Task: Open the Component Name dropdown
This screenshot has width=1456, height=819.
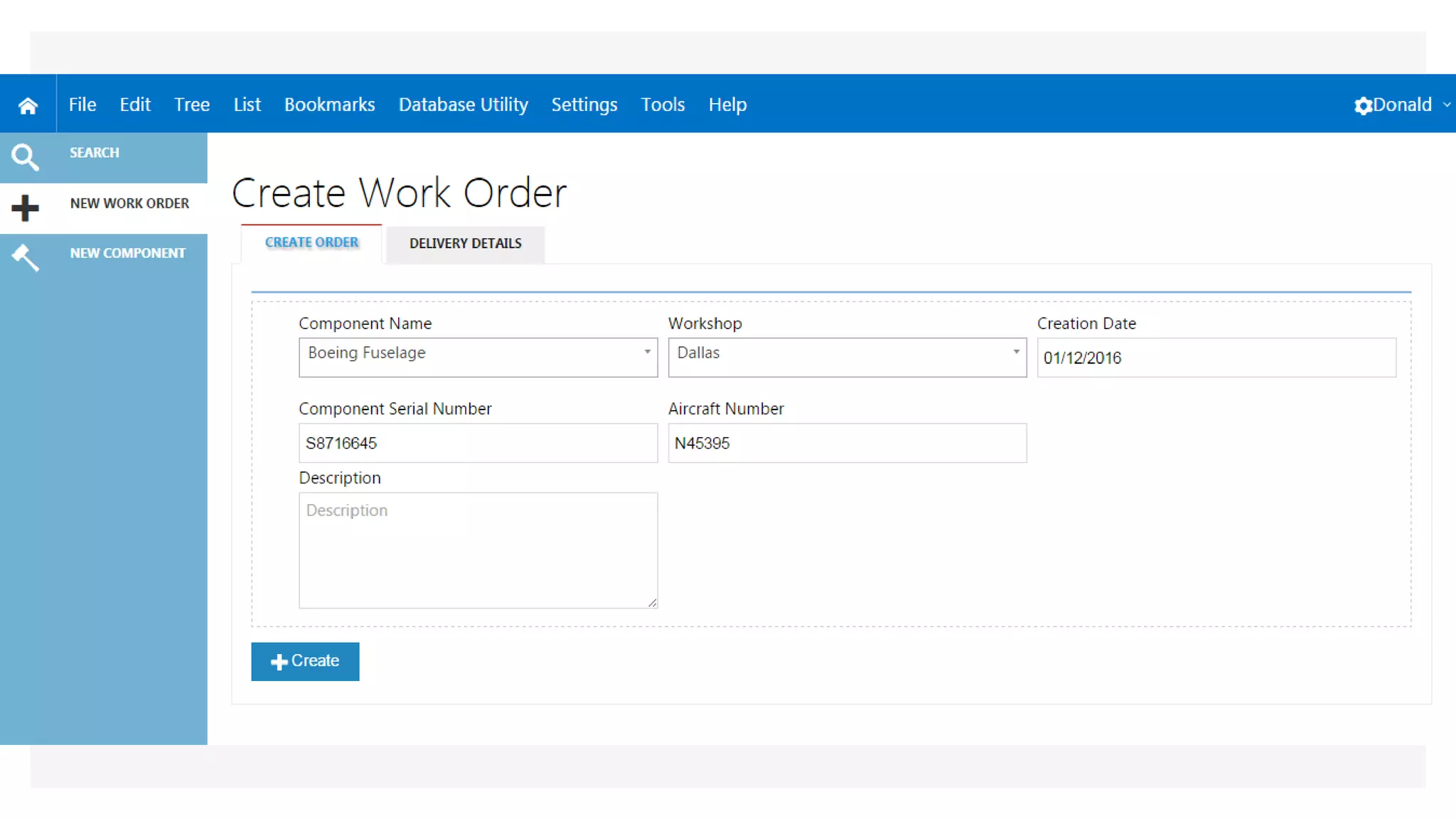Action: click(x=478, y=357)
